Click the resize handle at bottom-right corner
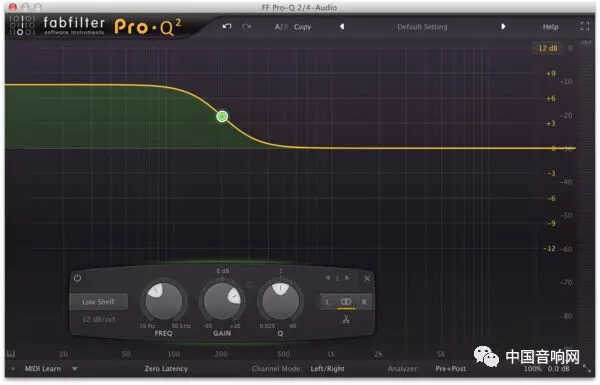Viewport: 600px width, 385px height. (x=587, y=369)
